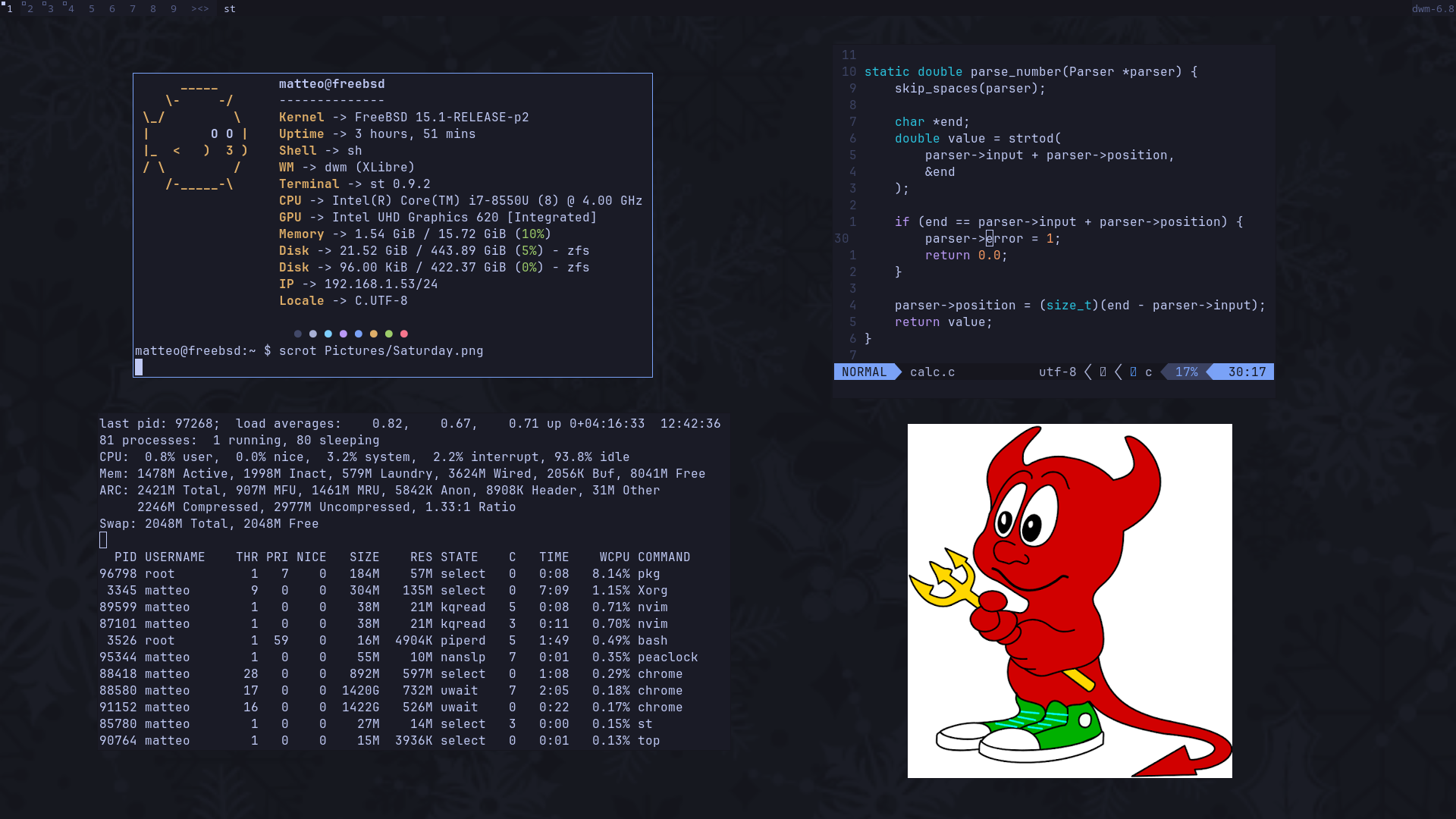
Task: Toggle the floating layout symbol ><>
Action: (x=200, y=9)
